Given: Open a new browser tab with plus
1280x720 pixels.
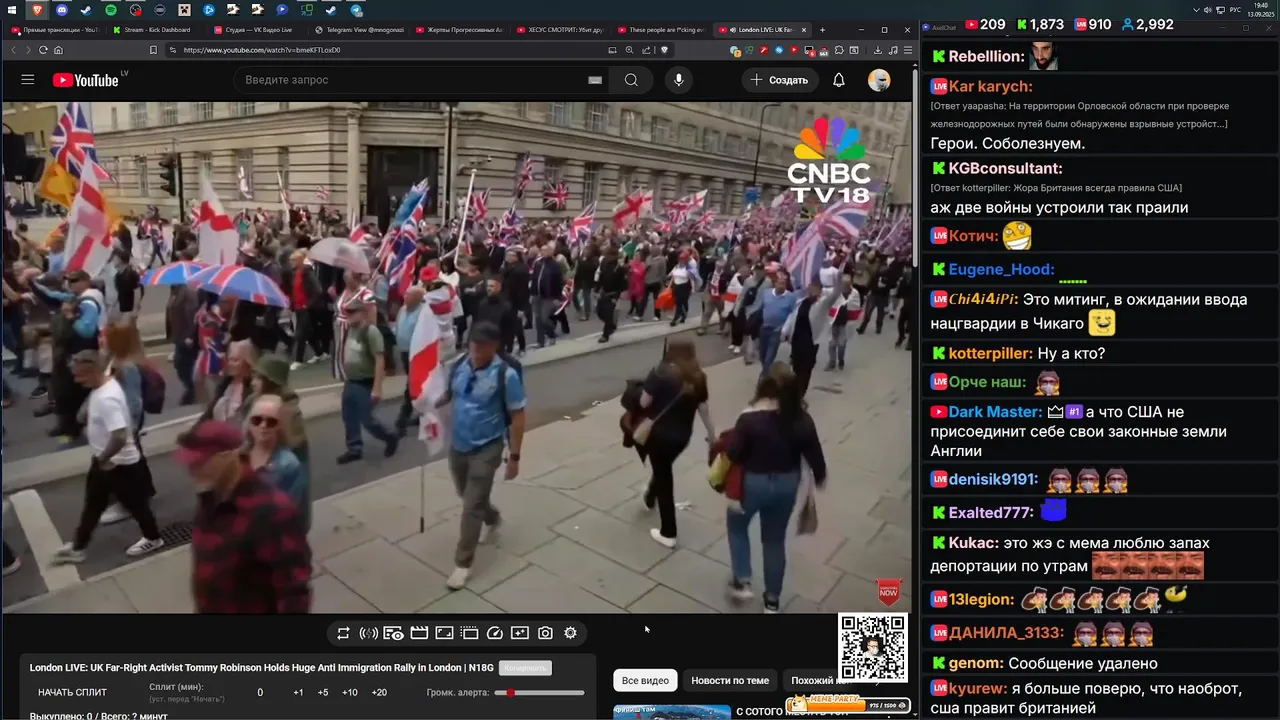Looking at the screenshot, I should (822, 30).
